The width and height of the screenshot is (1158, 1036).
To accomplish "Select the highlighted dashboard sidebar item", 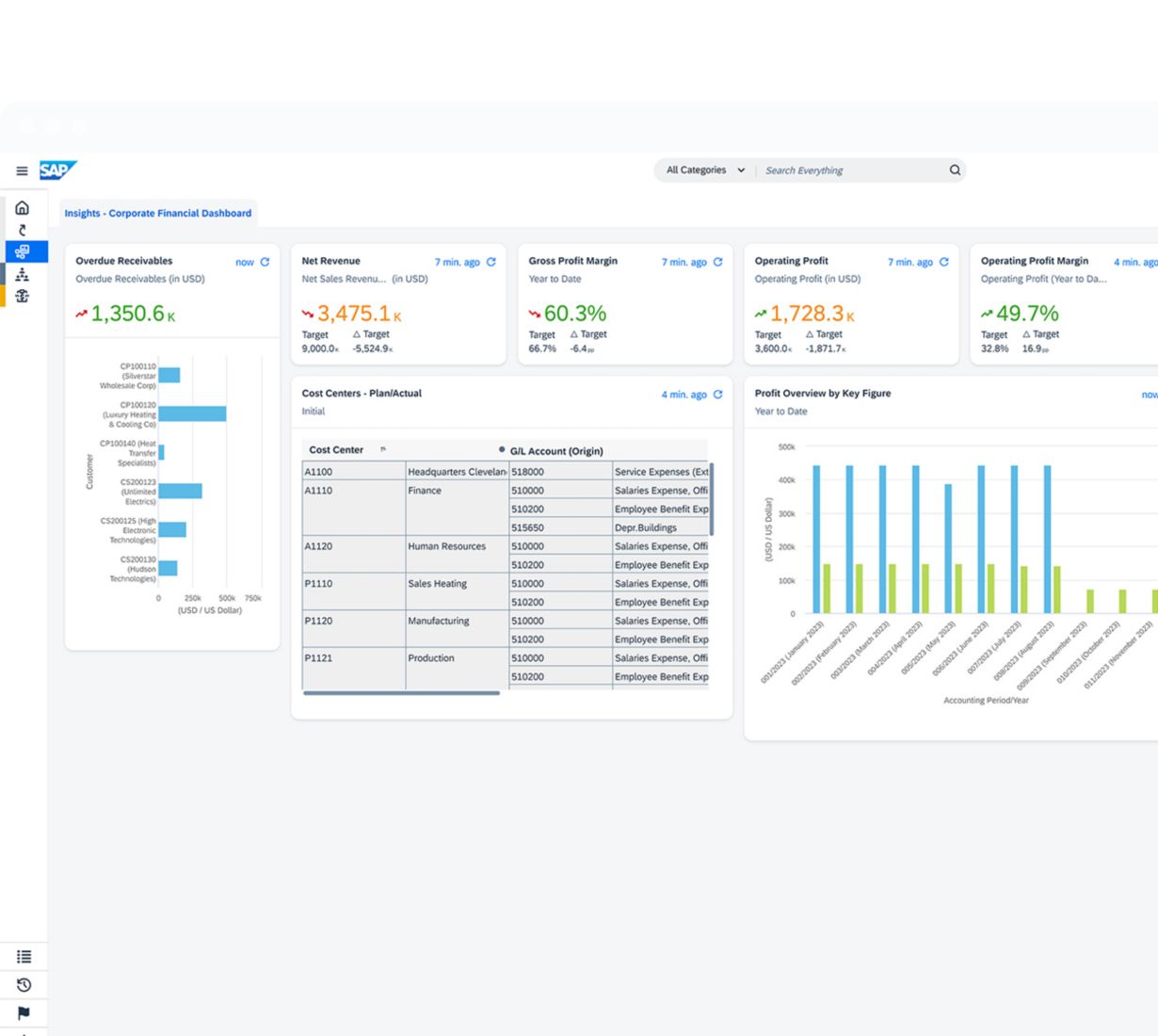I will [24, 251].
